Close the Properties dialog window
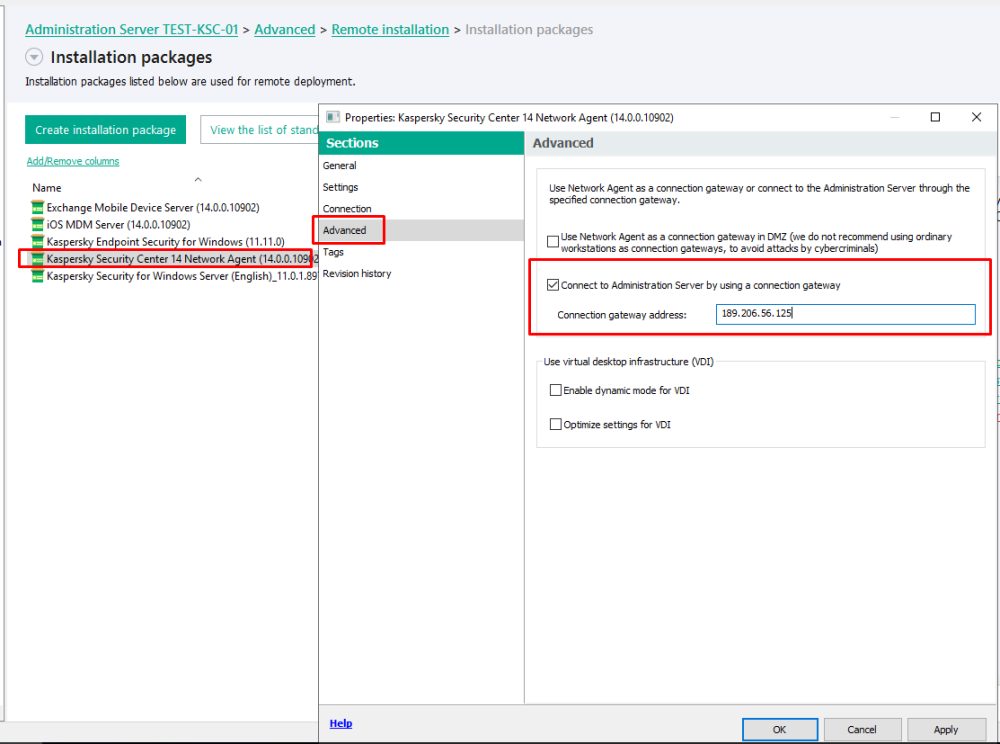Screen dimensions: 1000x744 click(x=976, y=117)
